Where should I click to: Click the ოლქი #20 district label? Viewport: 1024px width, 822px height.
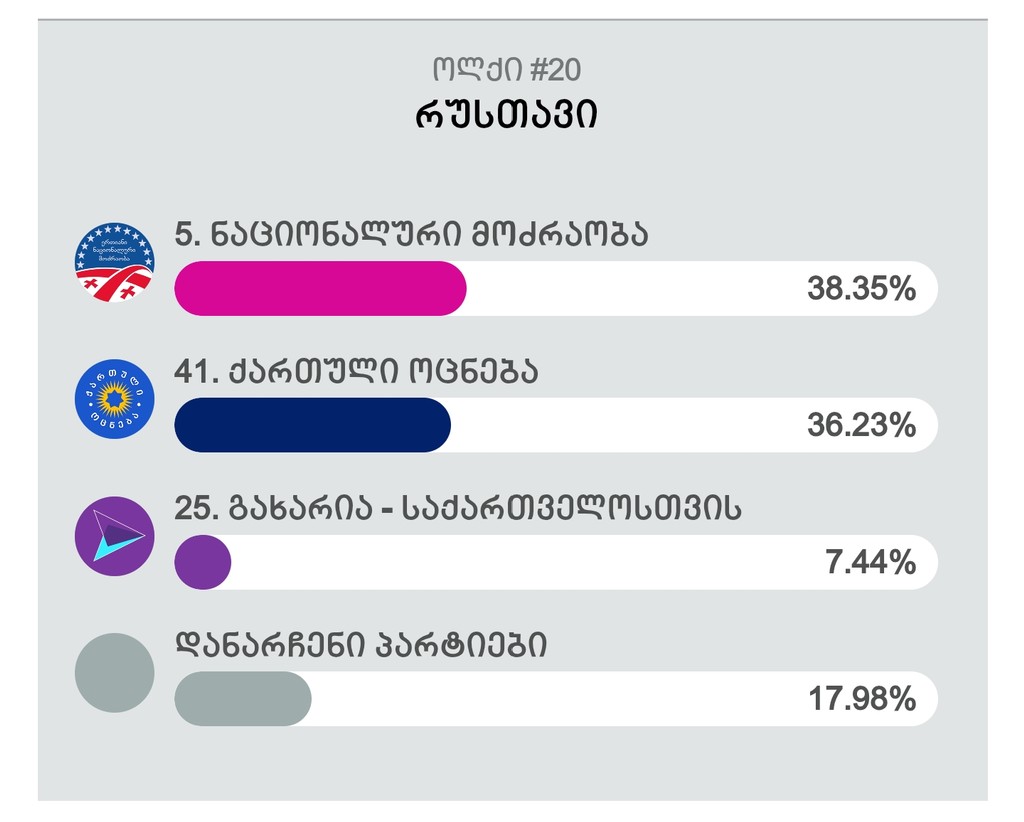pyautogui.click(x=506, y=69)
